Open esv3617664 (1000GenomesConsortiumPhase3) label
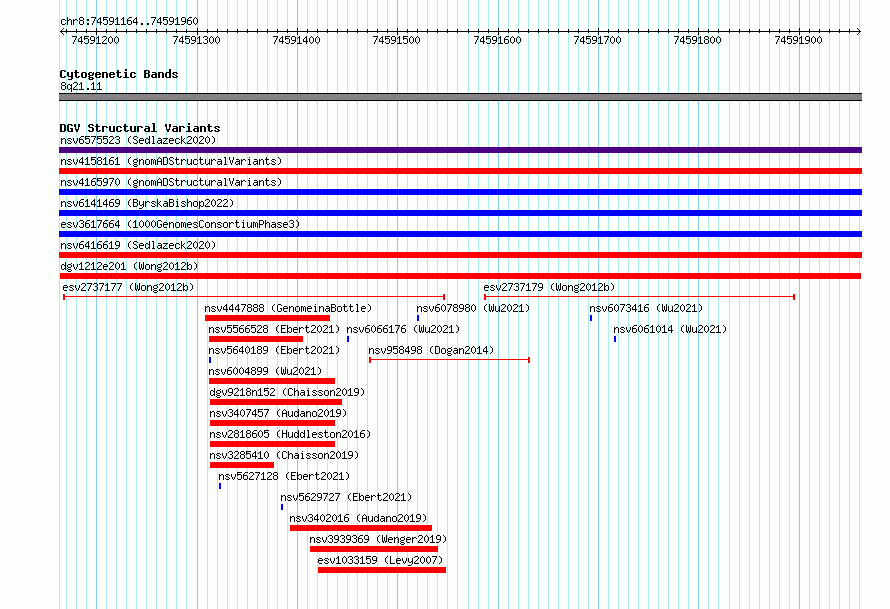 click(x=180, y=224)
